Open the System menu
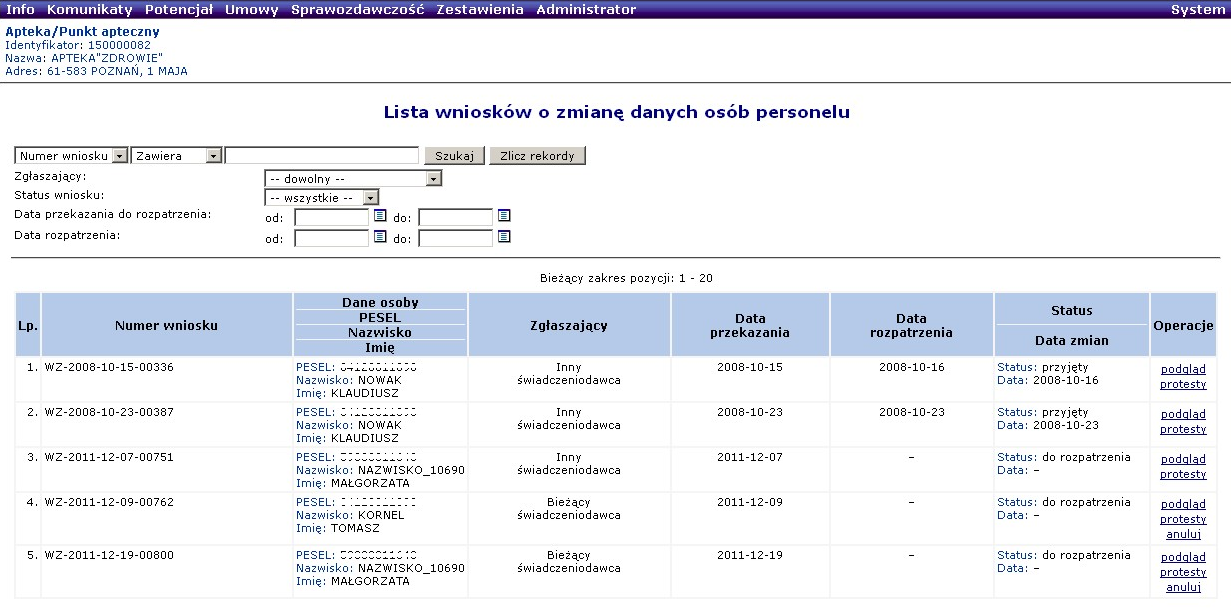This screenshot has height=612, width=1231. coord(1197,9)
